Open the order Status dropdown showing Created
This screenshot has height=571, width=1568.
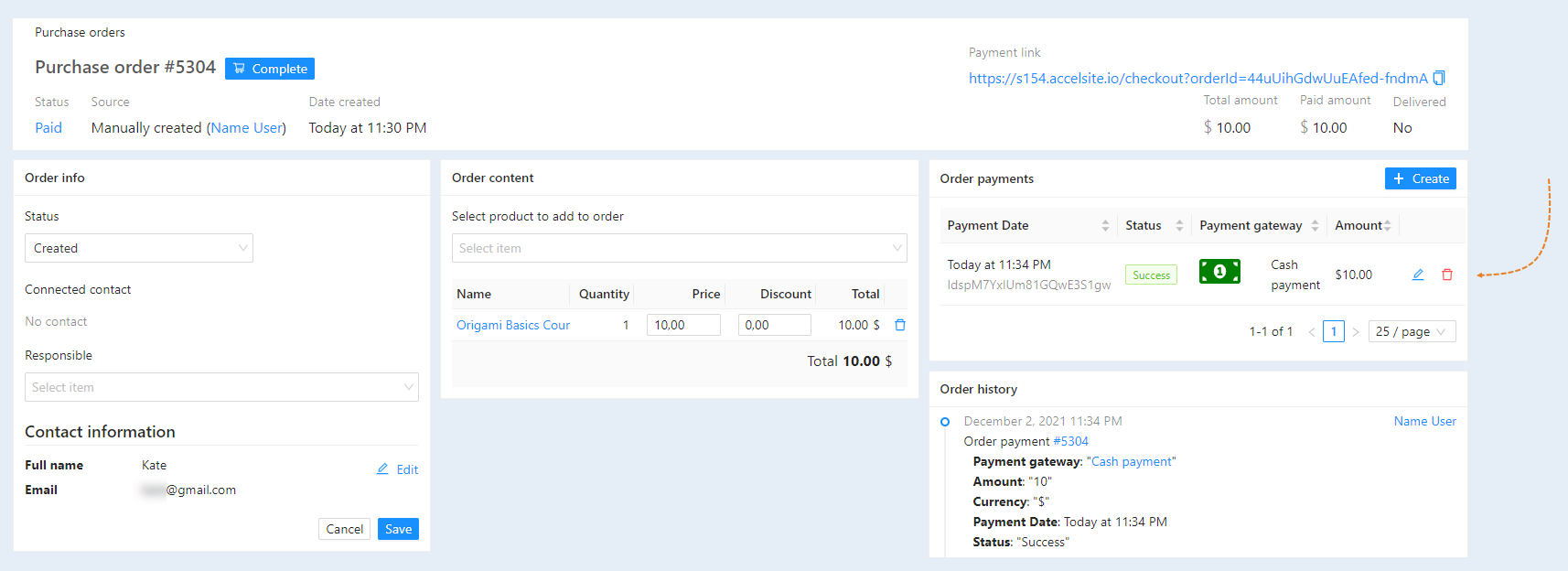point(139,248)
